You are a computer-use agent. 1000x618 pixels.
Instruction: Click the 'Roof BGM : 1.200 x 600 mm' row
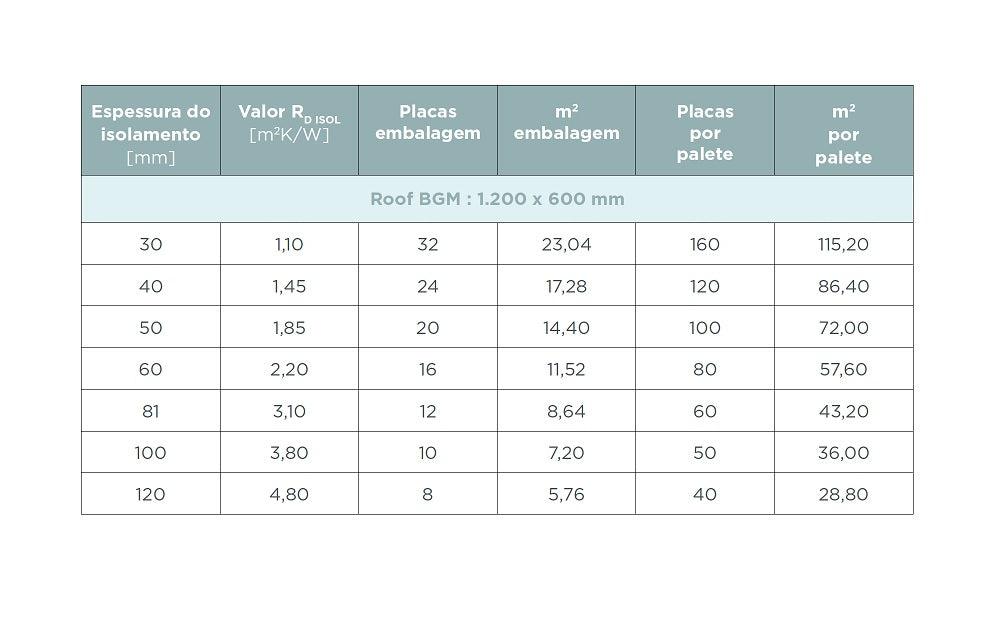(497, 199)
